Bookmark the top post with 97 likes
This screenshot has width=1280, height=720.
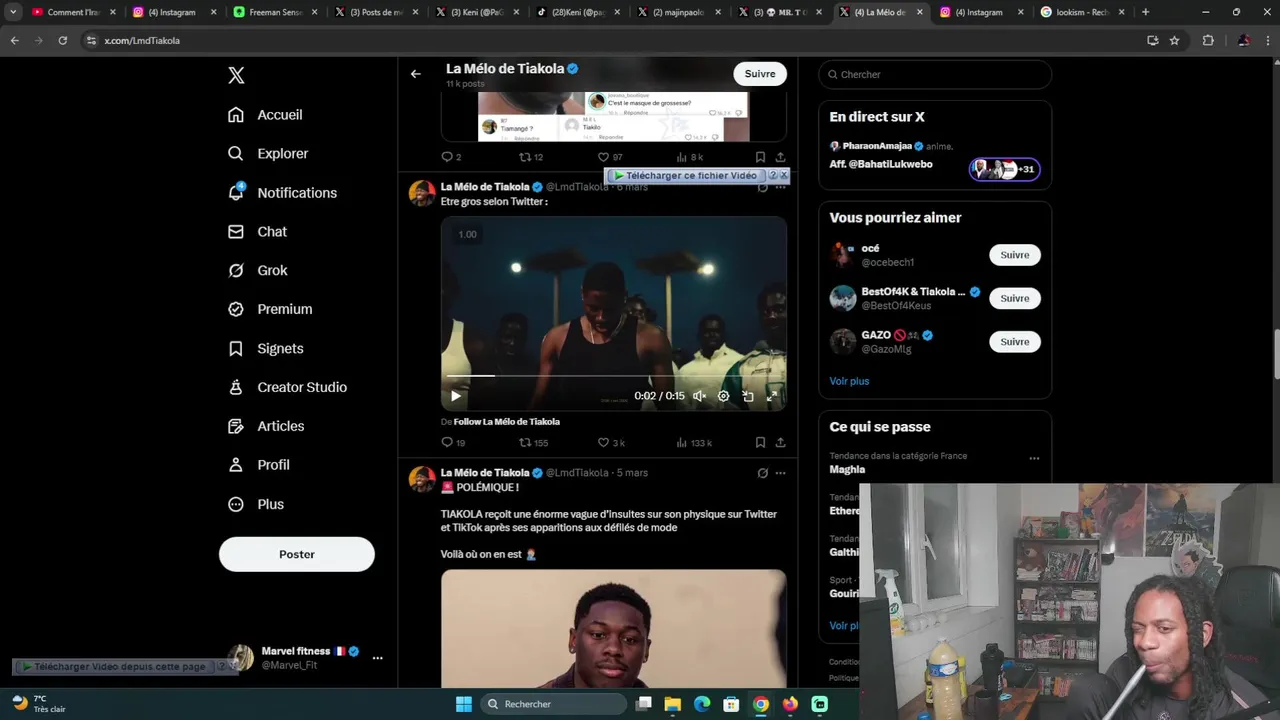click(x=760, y=157)
